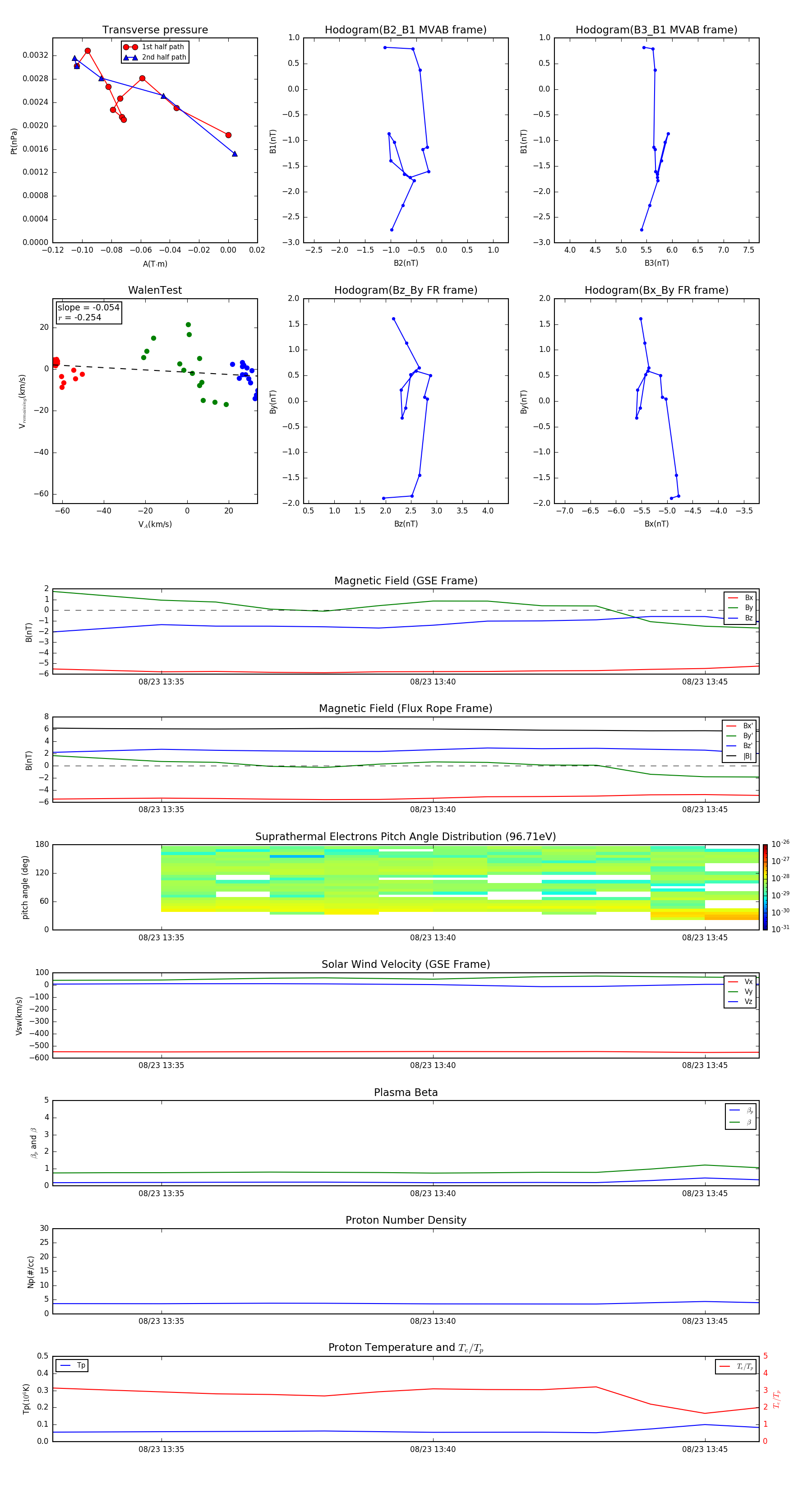This screenshot has height=1489, width=812.
Task: Click the "Bx(nT)" x-axis label
Action: [656, 524]
